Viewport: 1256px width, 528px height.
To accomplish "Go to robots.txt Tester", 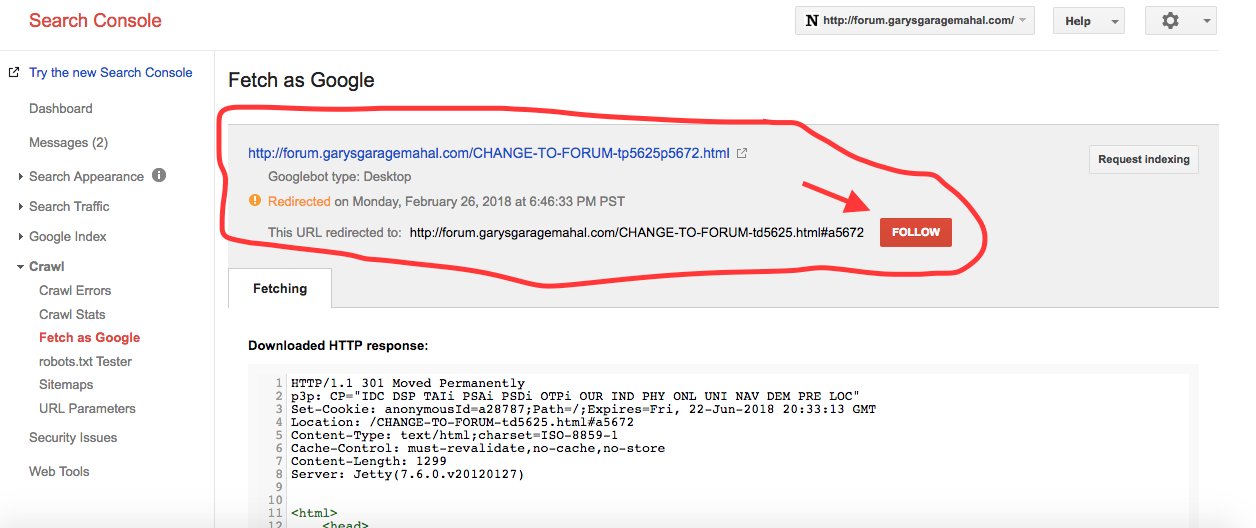I will pyautogui.click(x=85, y=362).
